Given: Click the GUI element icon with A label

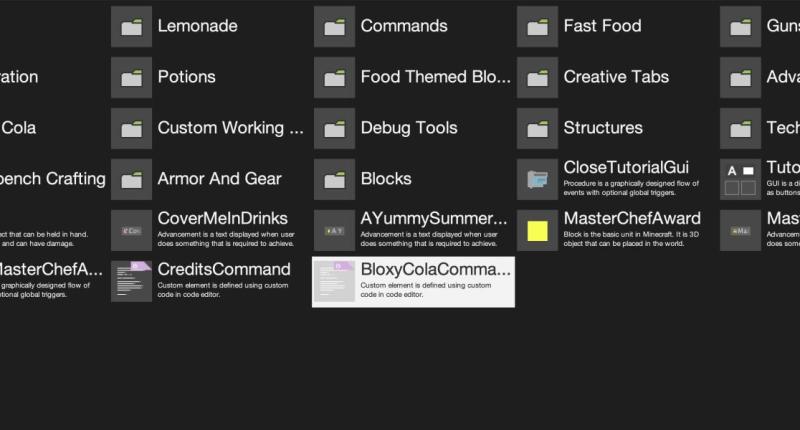Looking at the screenshot, I should tap(740, 180).
